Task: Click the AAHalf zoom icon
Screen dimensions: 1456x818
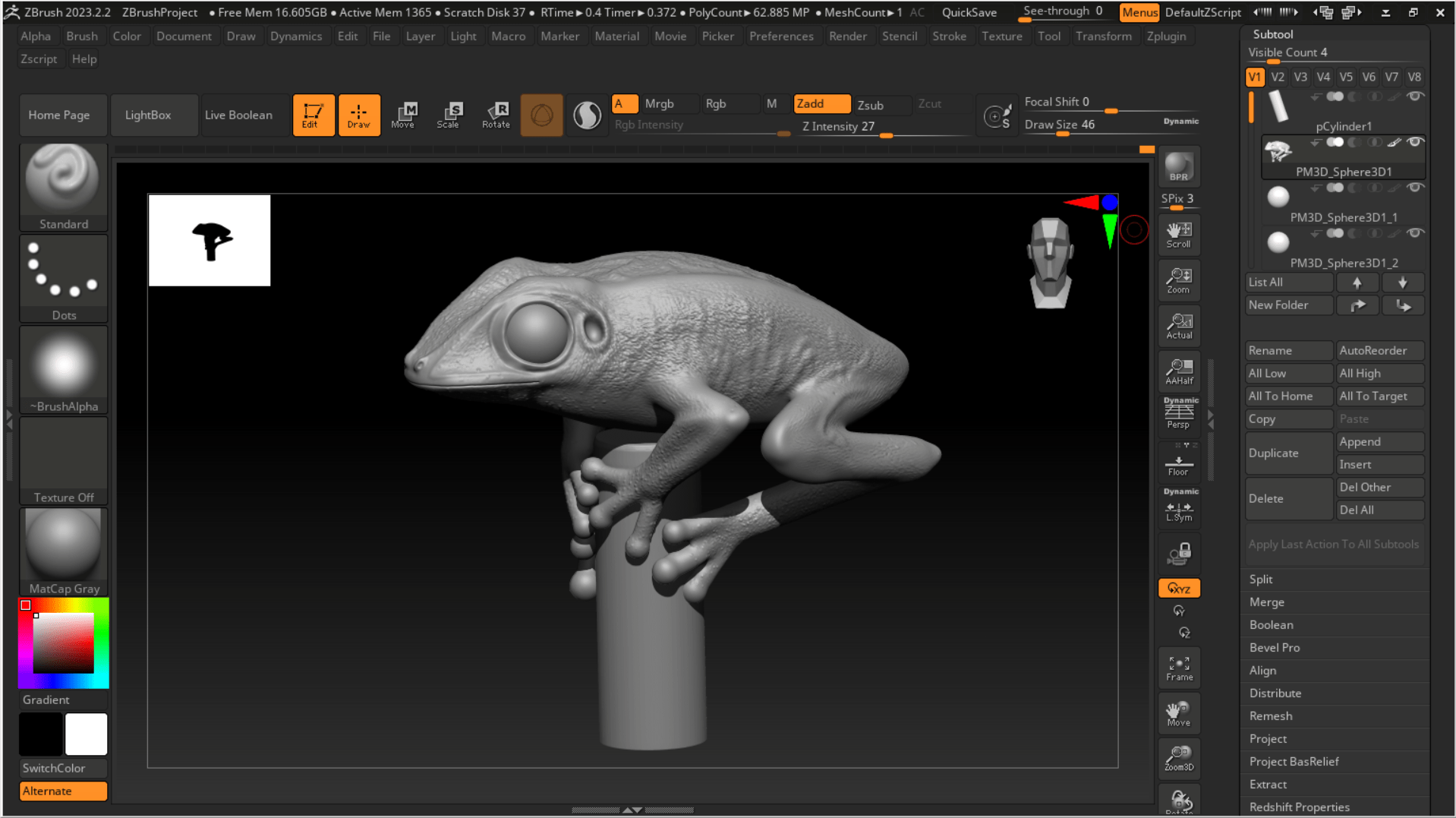Action: [x=1179, y=371]
